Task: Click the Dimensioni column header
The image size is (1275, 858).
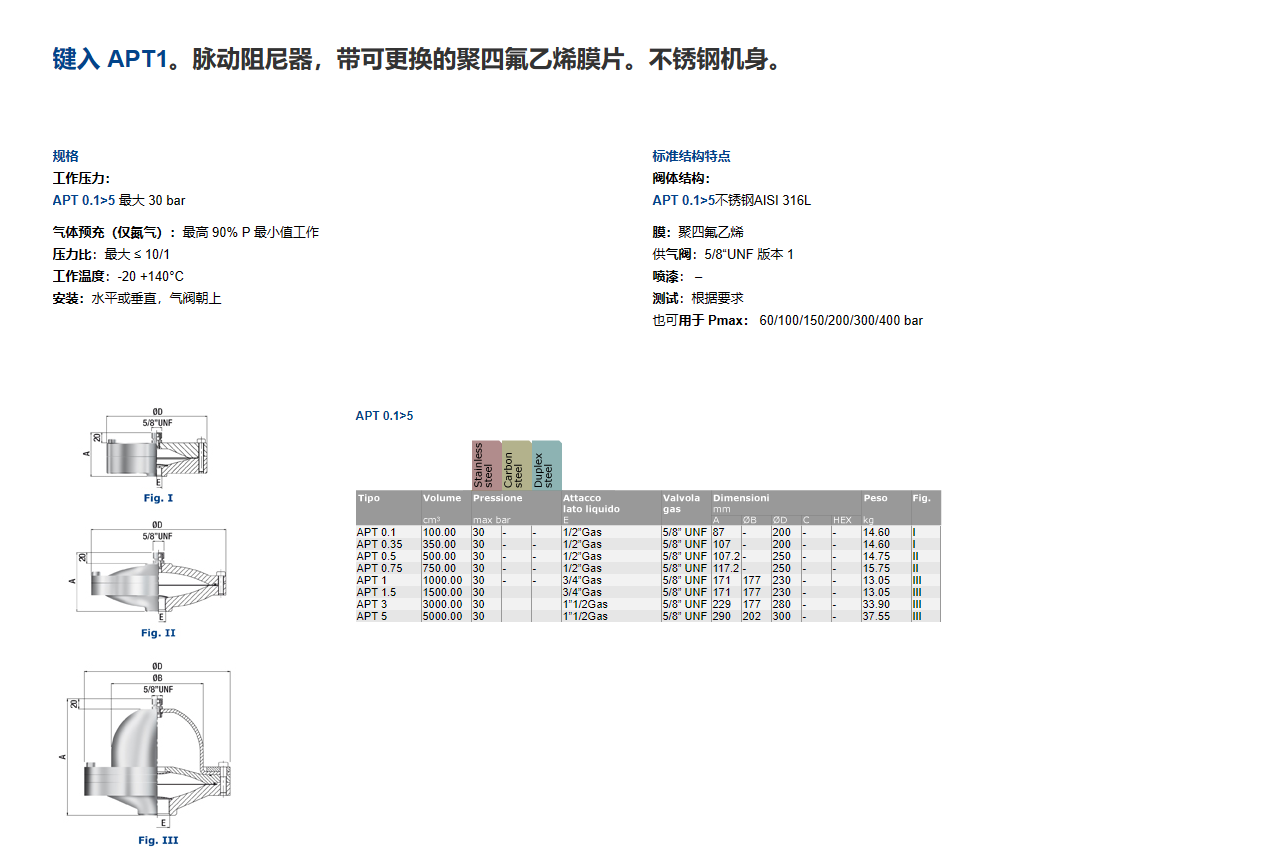Action: (741, 498)
